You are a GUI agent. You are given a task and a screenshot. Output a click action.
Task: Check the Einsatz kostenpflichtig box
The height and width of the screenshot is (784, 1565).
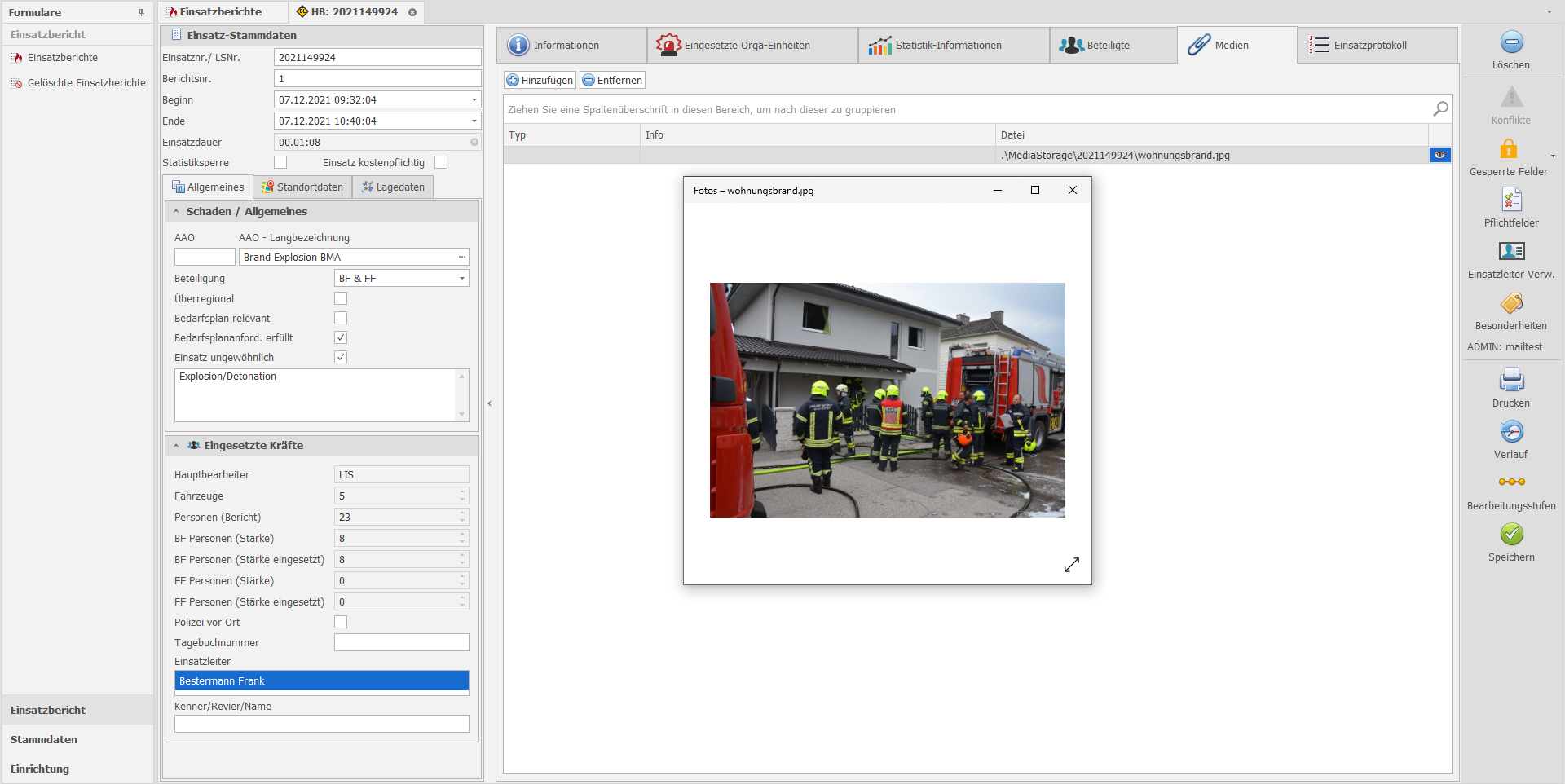click(x=441, y=162)
